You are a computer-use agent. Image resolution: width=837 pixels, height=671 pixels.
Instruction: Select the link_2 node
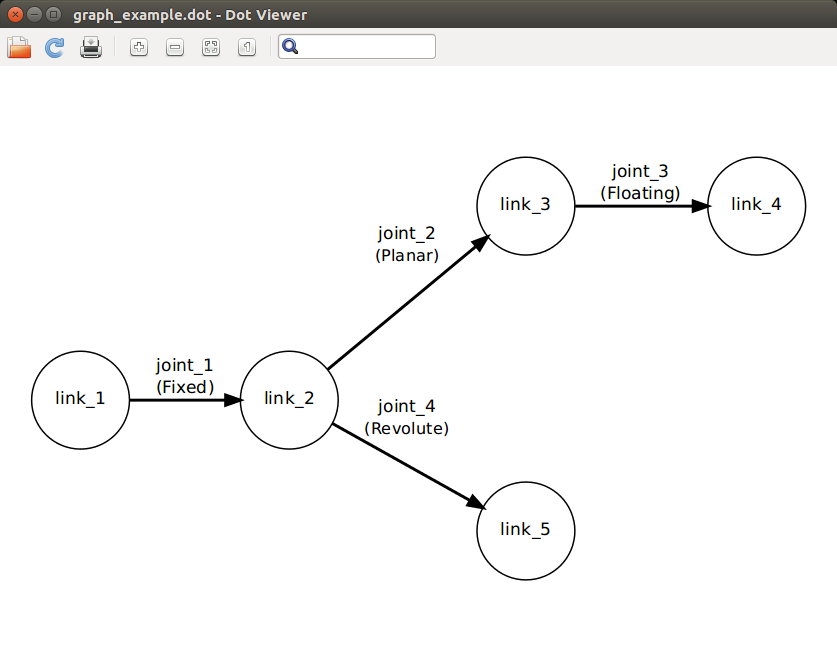pyautogui.click(x=289, y=399)
